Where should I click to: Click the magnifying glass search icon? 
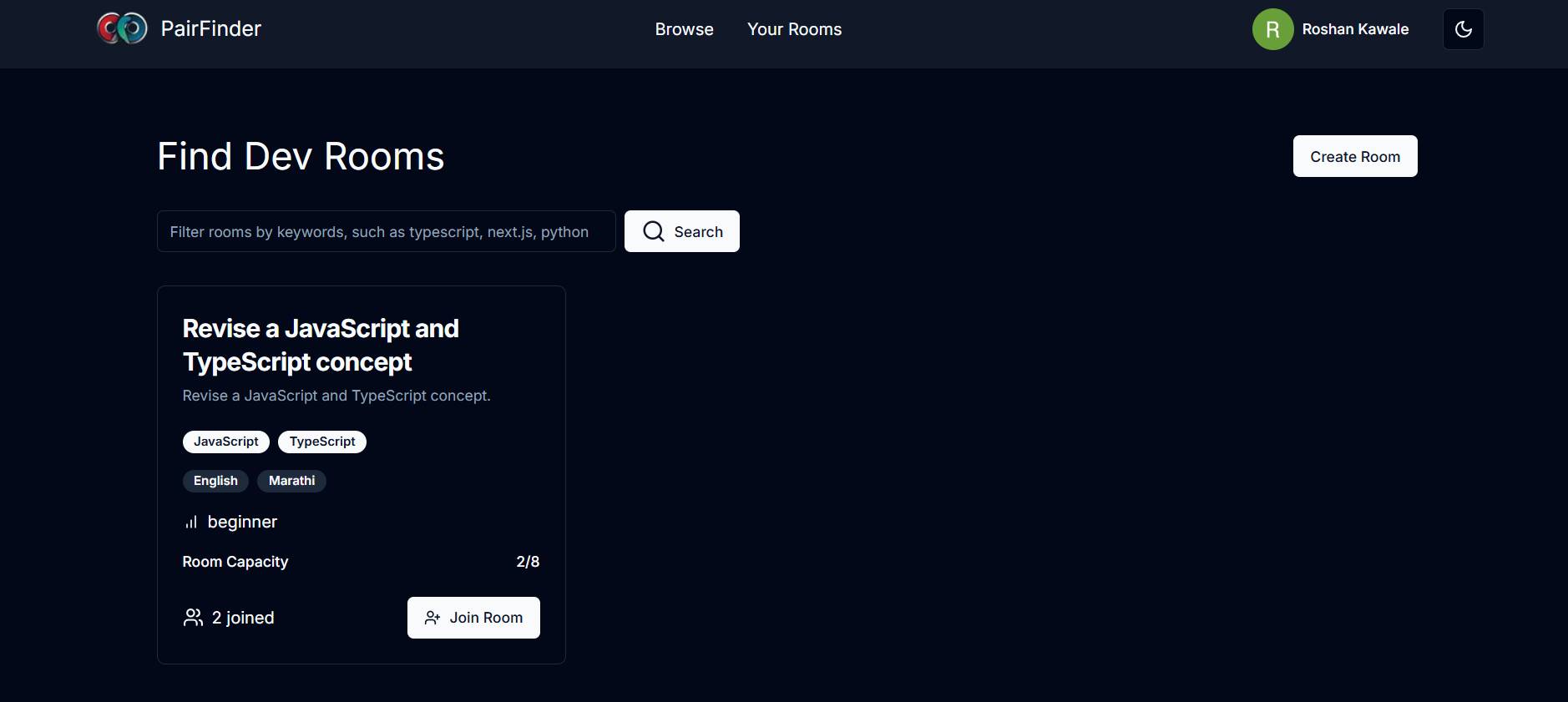click(654, 231)
